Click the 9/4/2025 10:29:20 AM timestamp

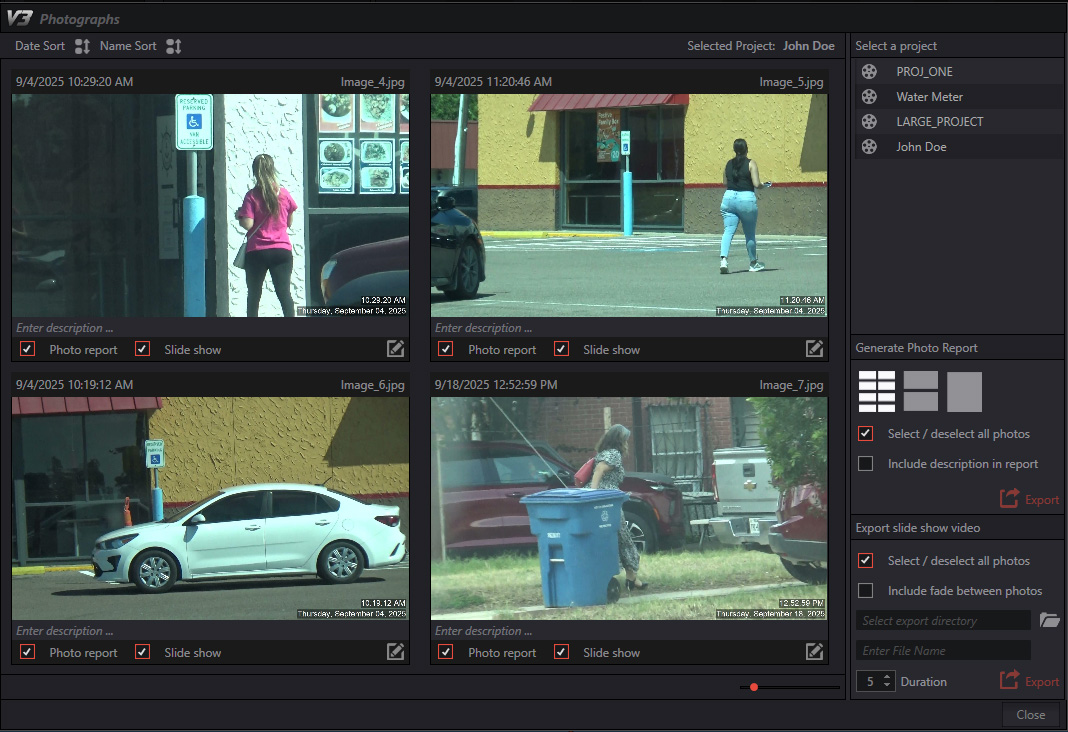74,82
